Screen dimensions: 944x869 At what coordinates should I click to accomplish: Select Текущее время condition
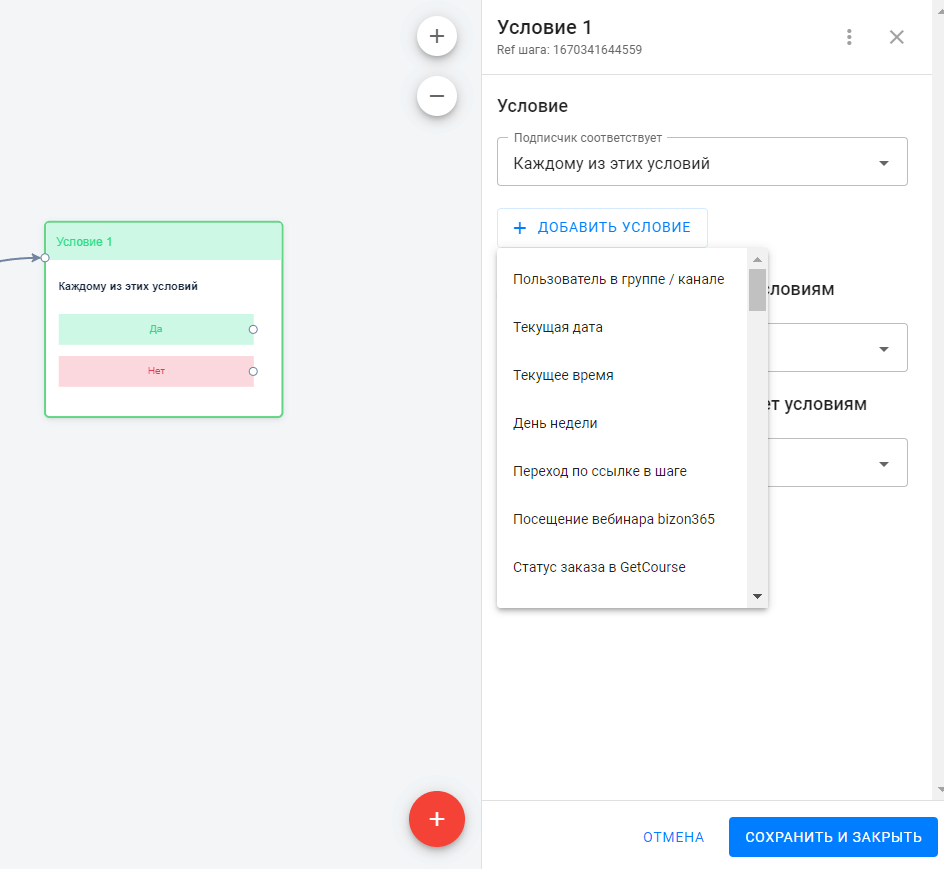pyautogui.click(x=563, y=375)
